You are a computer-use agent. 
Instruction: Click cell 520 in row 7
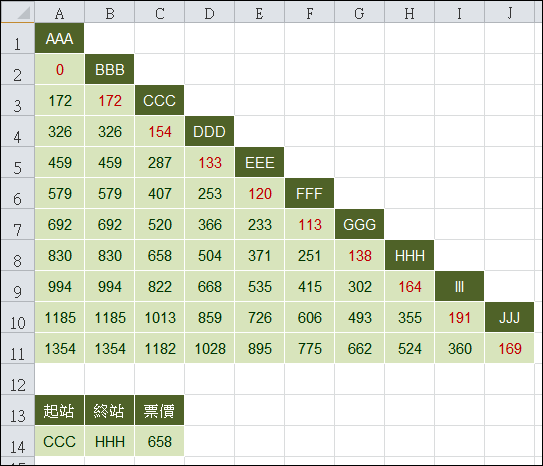pos(160,224)
